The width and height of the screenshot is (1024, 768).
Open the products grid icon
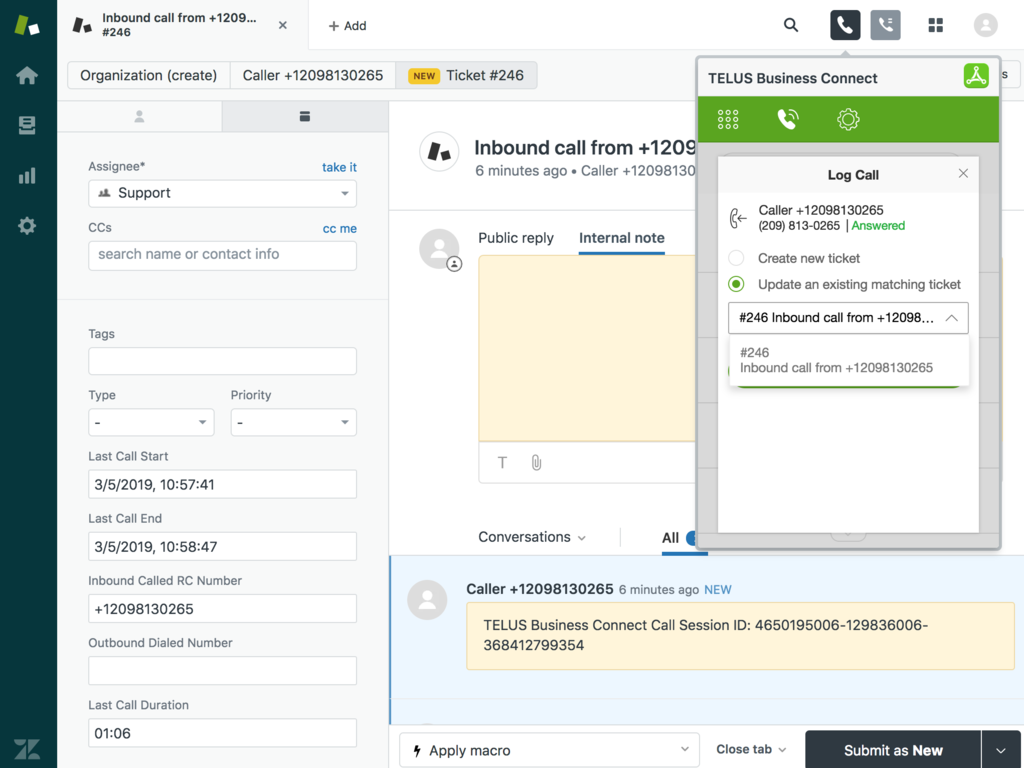(x=936, y=25)
